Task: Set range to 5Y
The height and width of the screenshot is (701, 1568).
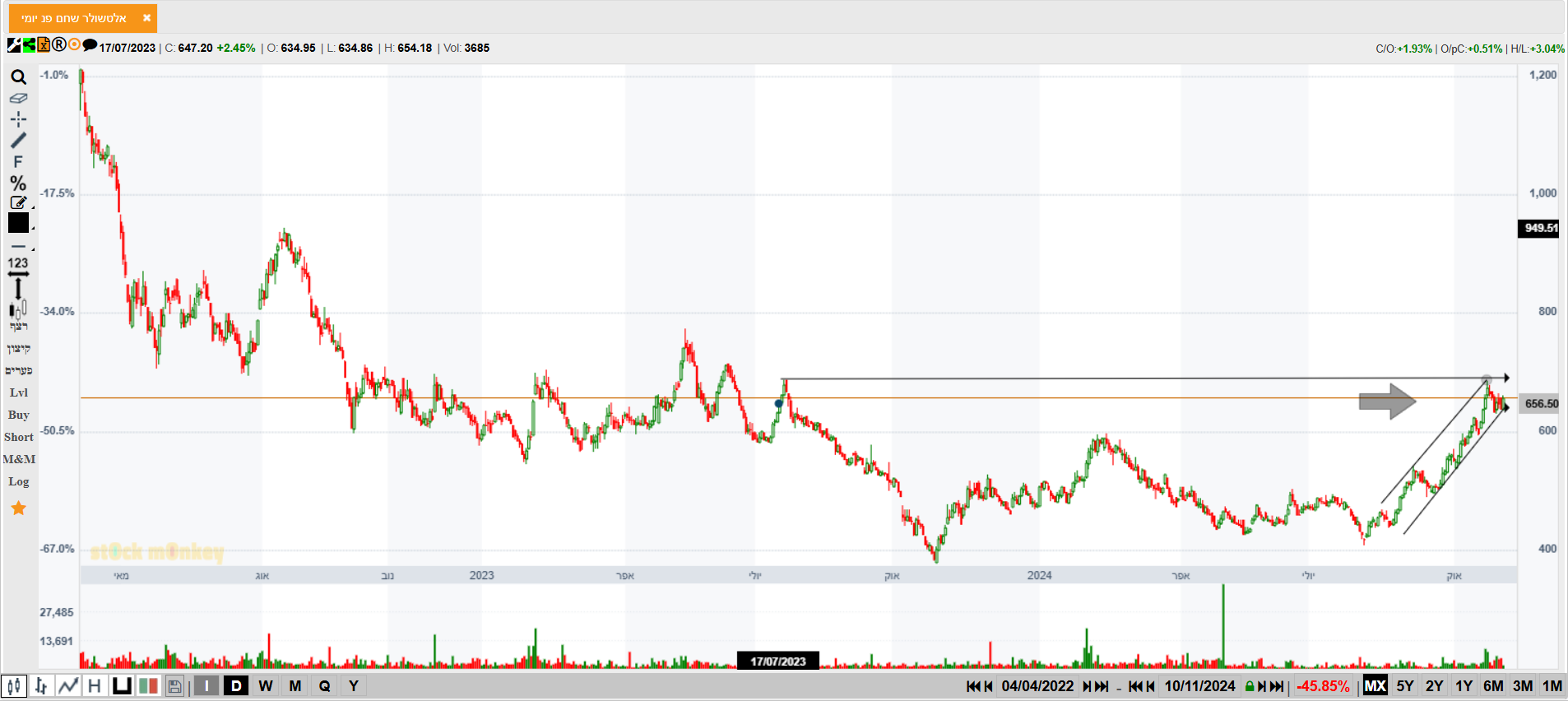Action: pos(1405,685)
